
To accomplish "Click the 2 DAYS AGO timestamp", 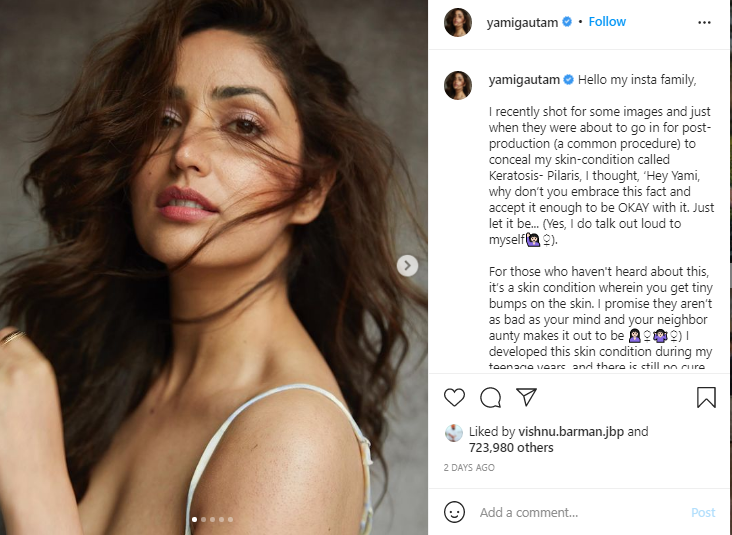I will tap(469, 467).
